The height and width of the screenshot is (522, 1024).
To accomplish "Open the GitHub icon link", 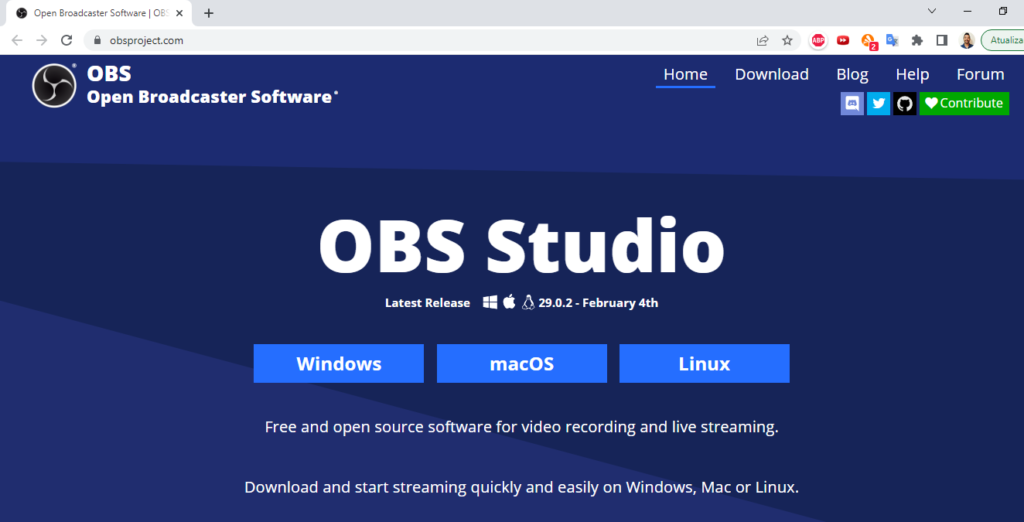I will (904, 103).
